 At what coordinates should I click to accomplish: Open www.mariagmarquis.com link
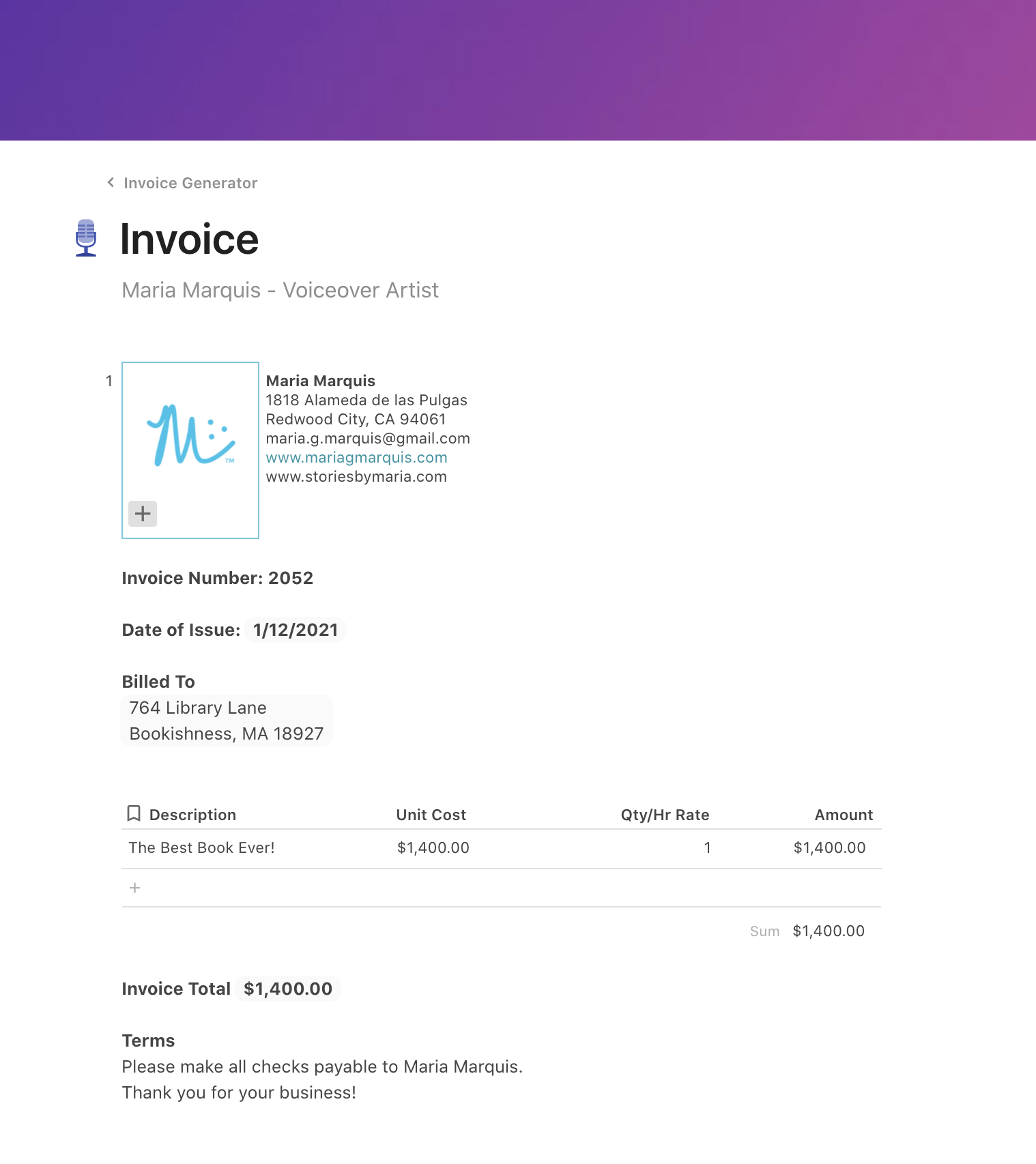[356, 458]
